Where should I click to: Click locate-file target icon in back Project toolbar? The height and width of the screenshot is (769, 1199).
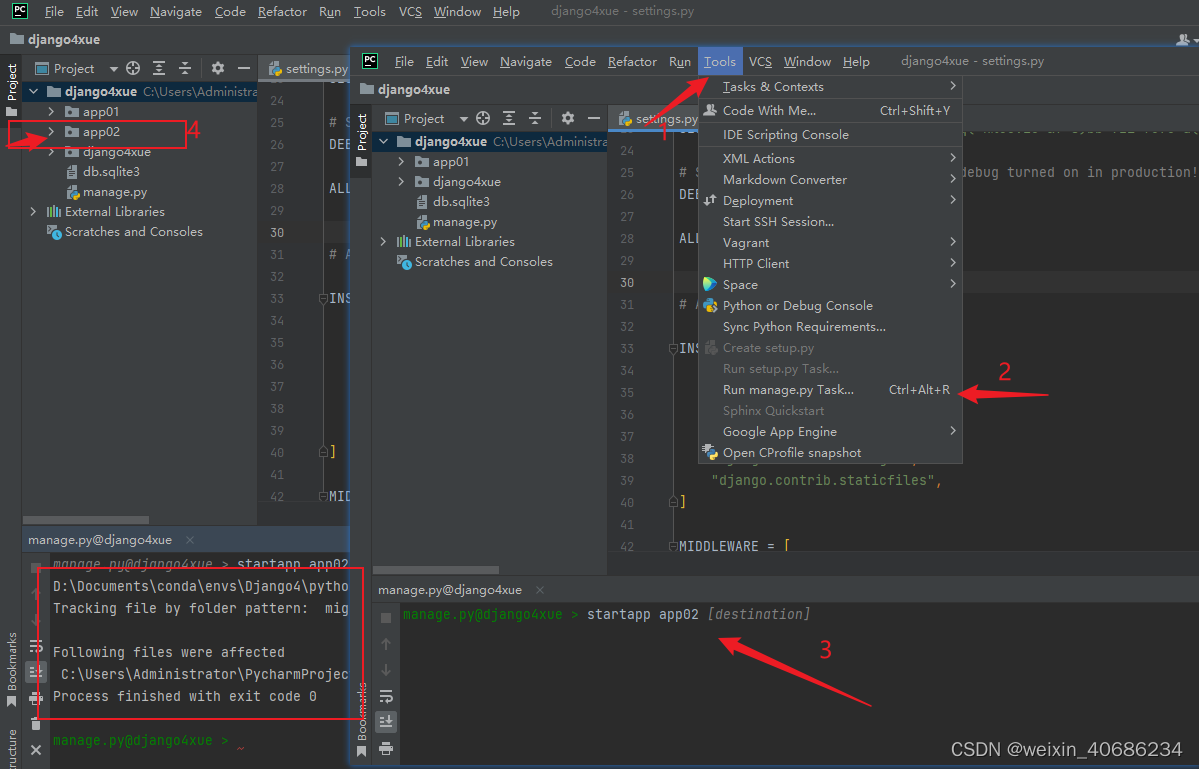coord(133,68)
